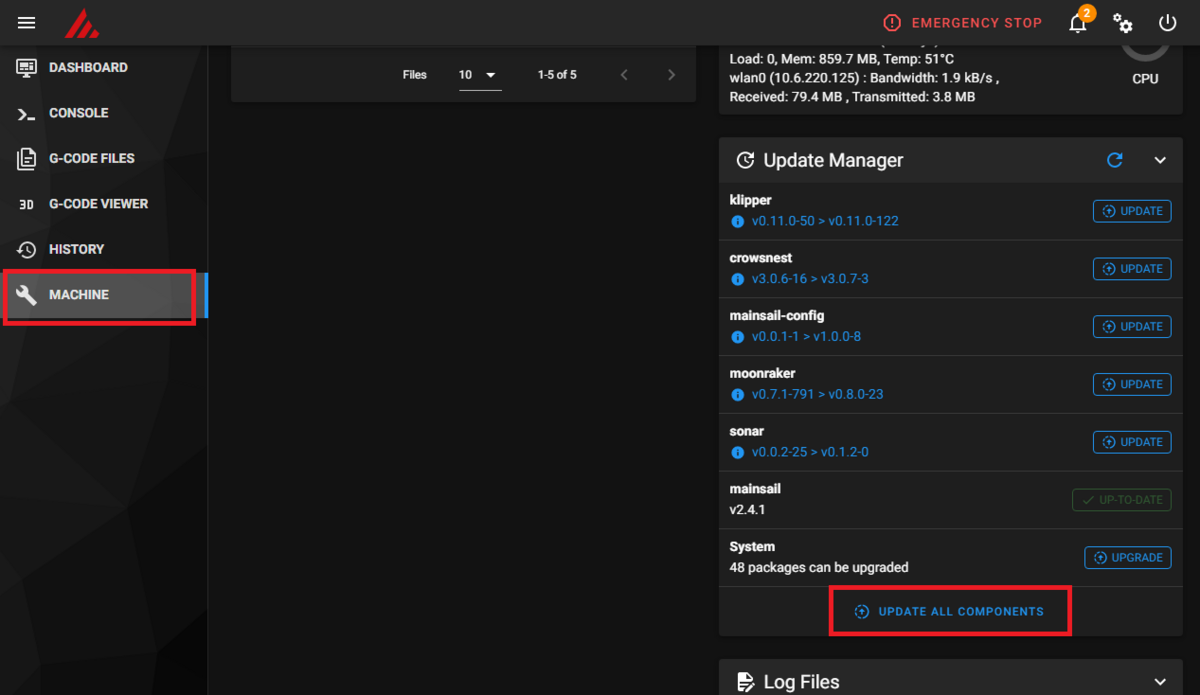Update mainsail-config component

click(x=1132, y=327)
